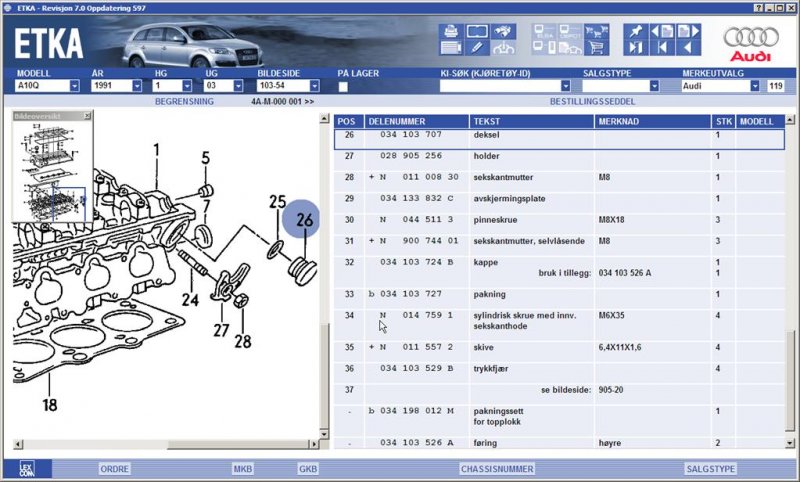Click the full-screen frame icon
This screenshot has width=800, height=482.
click(477, 32)
